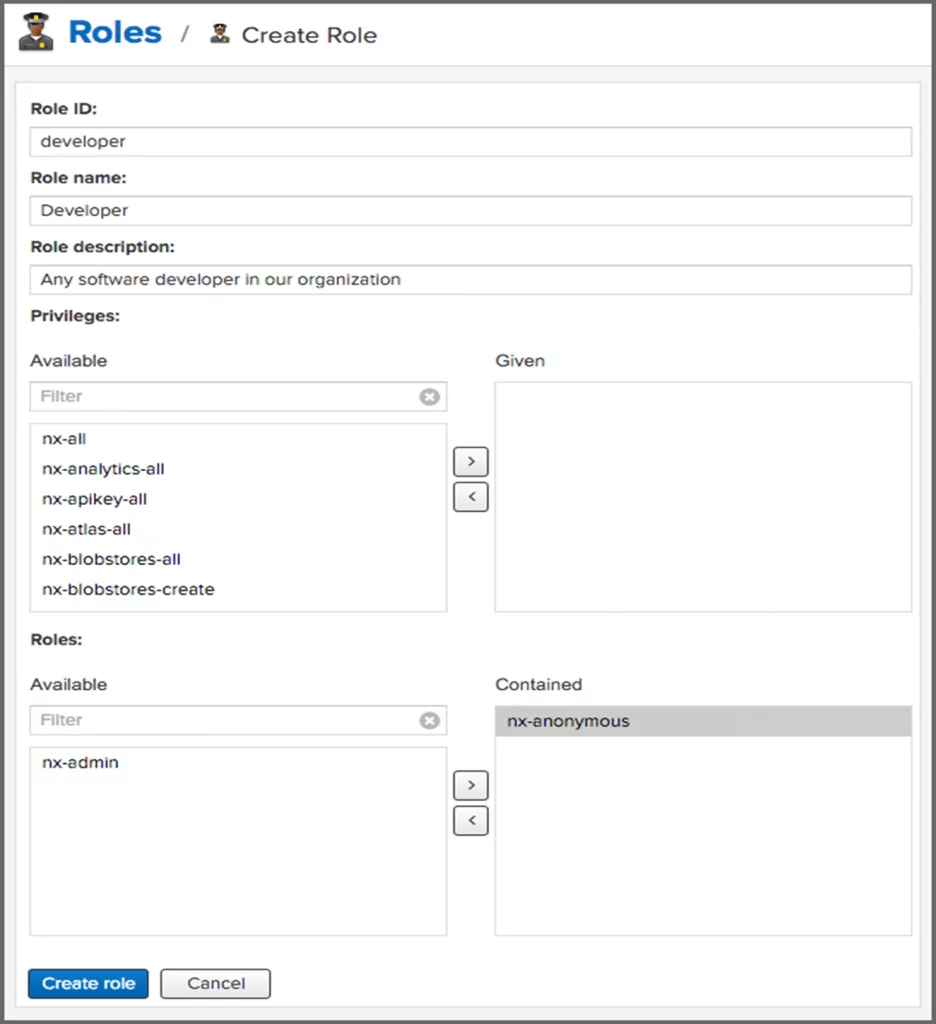936x1024 pixels.
Task: Click the Create role button
Action: pos(88,984)
